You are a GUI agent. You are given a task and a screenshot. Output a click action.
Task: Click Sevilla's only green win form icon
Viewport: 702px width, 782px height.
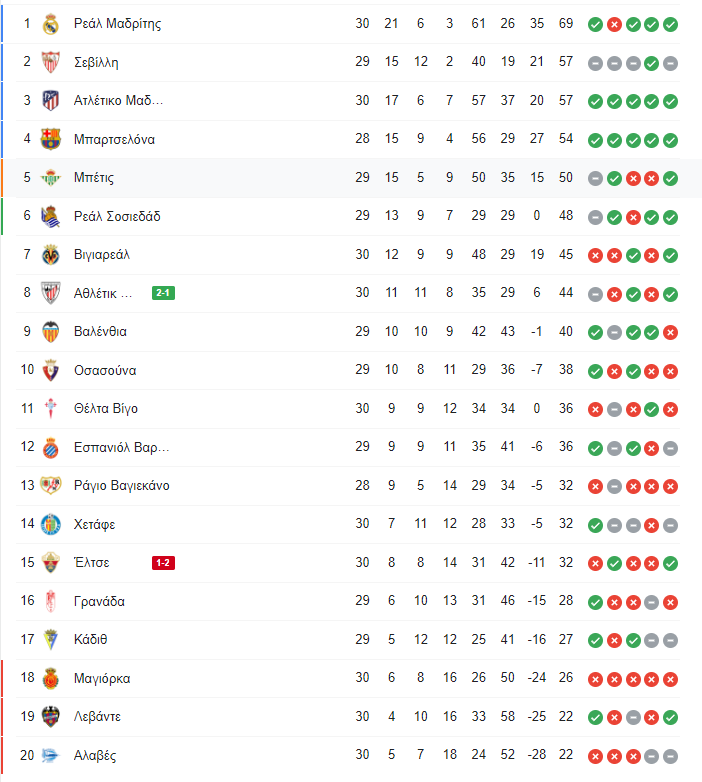[x=652, y=63]
